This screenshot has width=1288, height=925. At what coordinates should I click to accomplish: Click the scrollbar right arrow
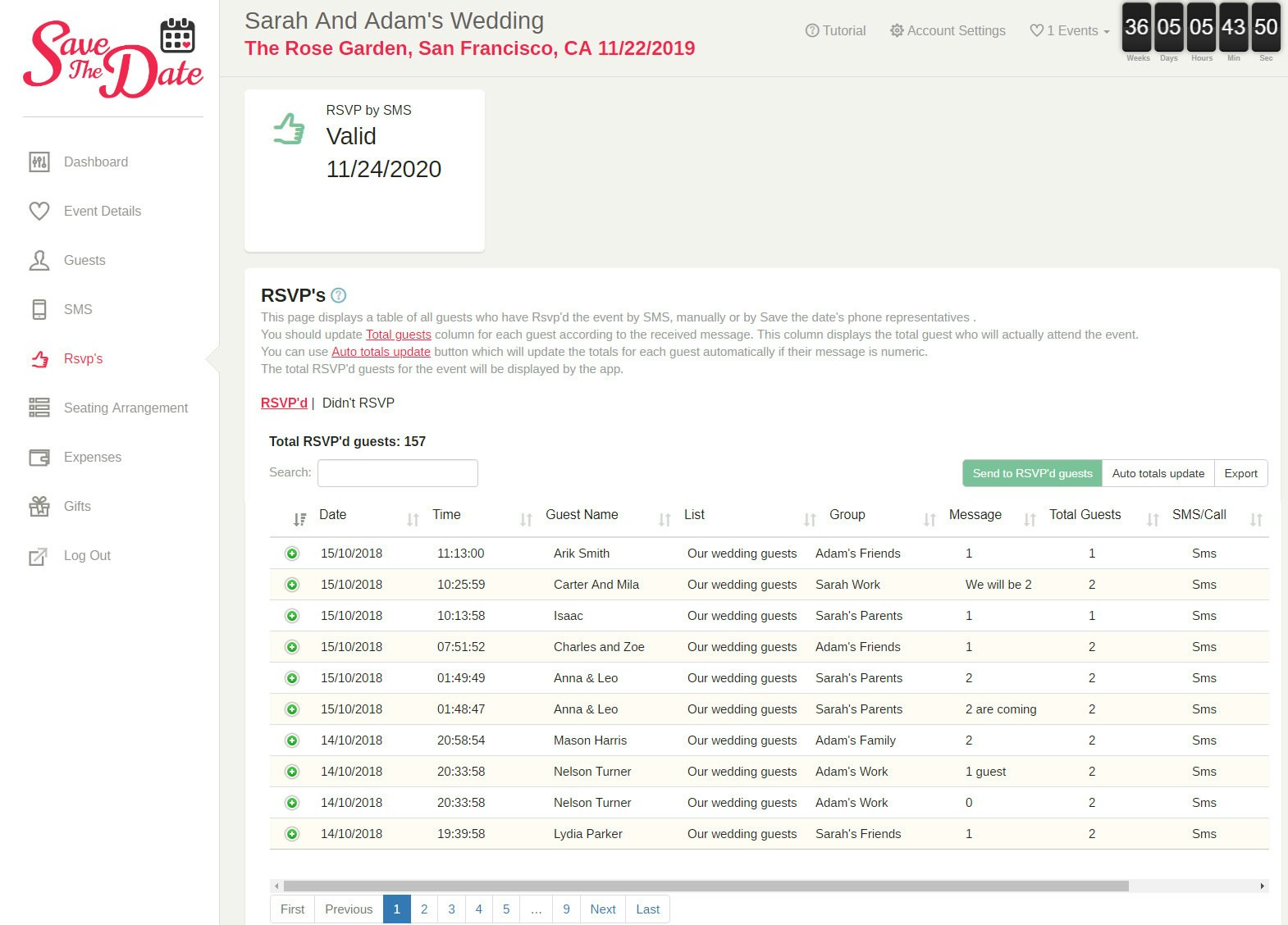(1262, 886)
